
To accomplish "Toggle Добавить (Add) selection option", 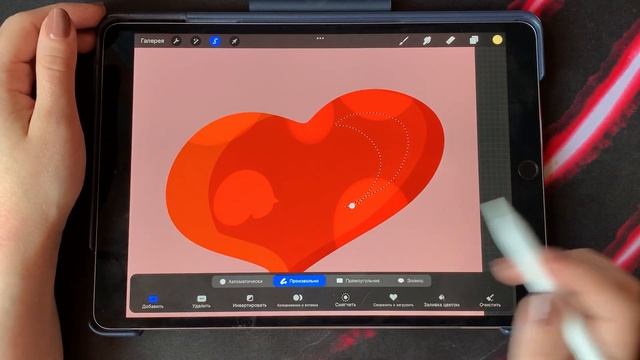I will pos(153,302).
